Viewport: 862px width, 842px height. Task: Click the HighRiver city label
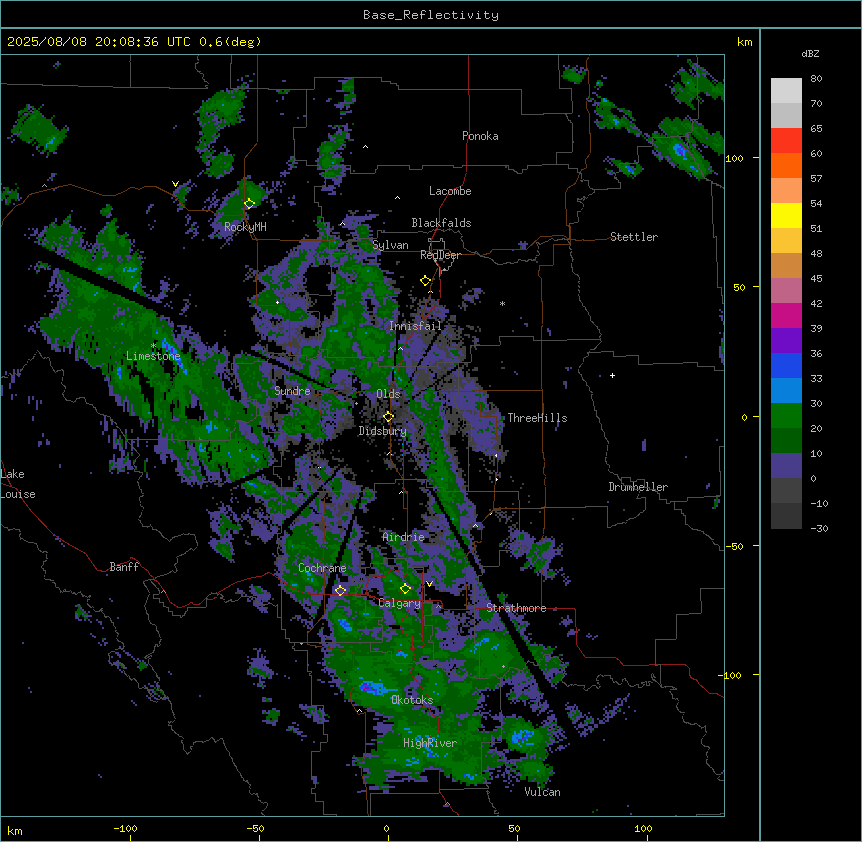(430, 743)
